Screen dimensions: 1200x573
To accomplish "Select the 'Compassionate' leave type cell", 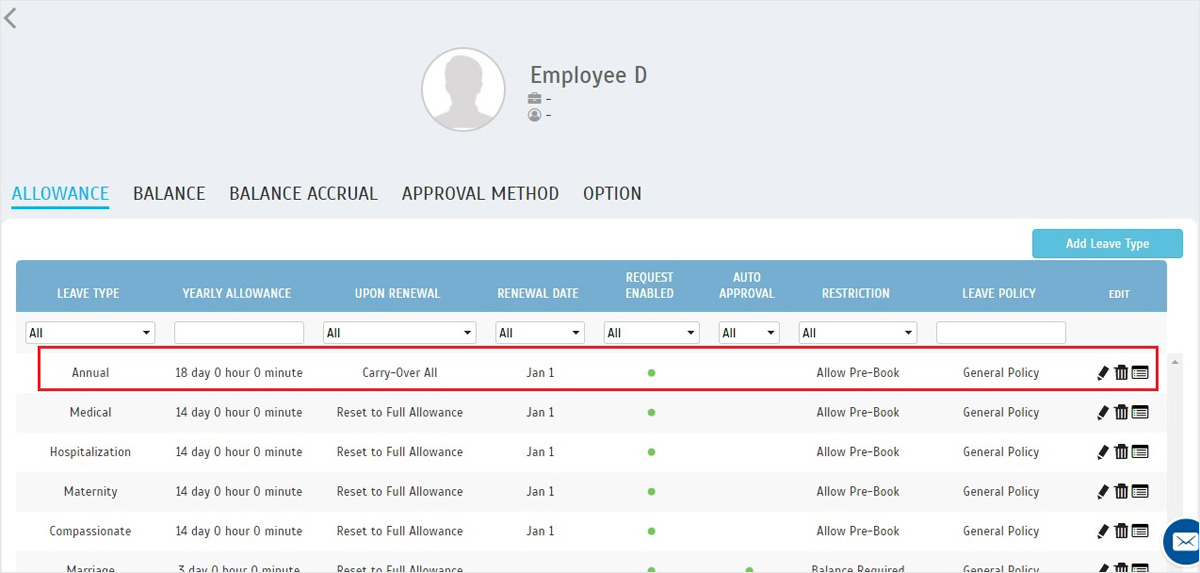I will [x=90, y=531].
